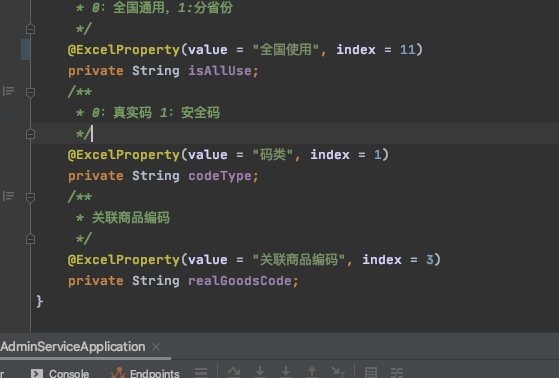This screenshot has height=378, width=559.
Task: Click the isAllUse field name
Action: coord(220,71)
